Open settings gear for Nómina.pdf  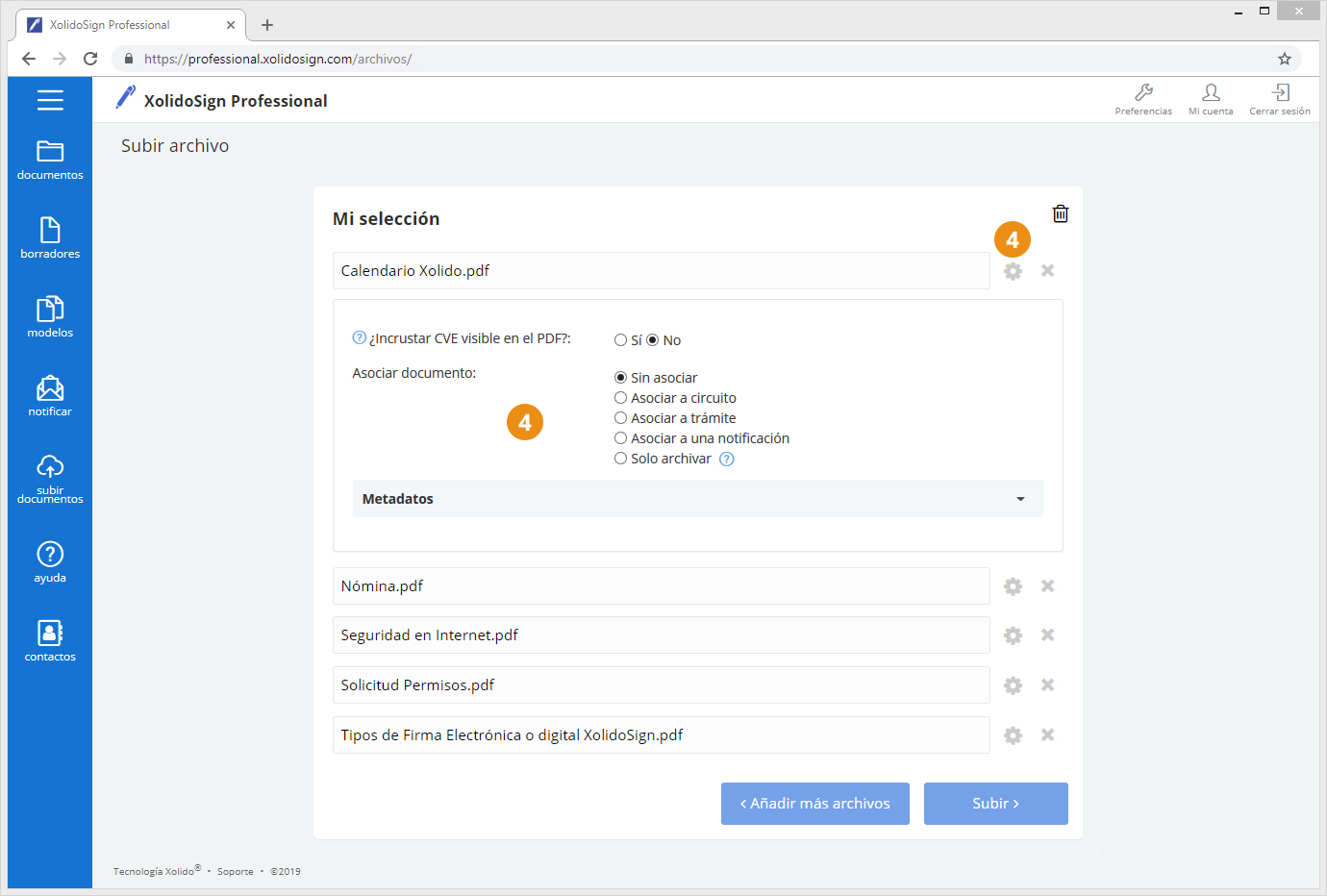click(1013, 586)
